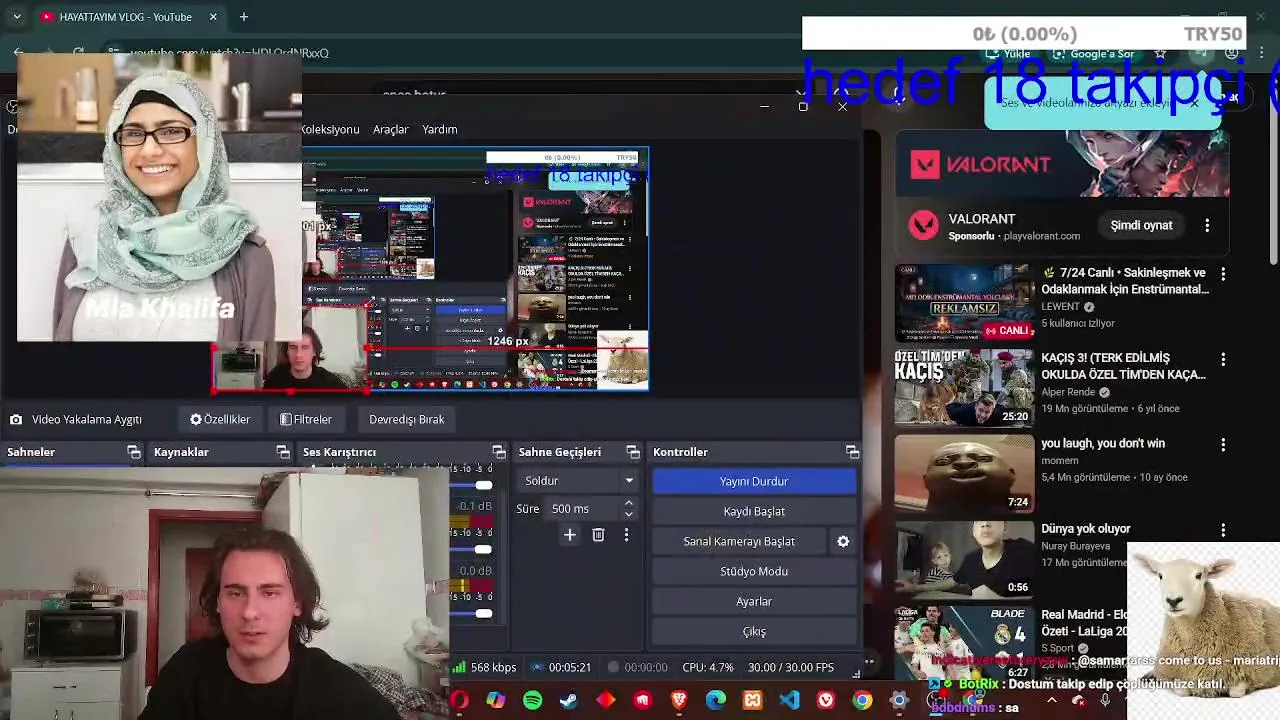Viewport: 1280px width, 720px height.
Task: Adjust the bottom audio mixer volume slider
Action: point(483,613)
